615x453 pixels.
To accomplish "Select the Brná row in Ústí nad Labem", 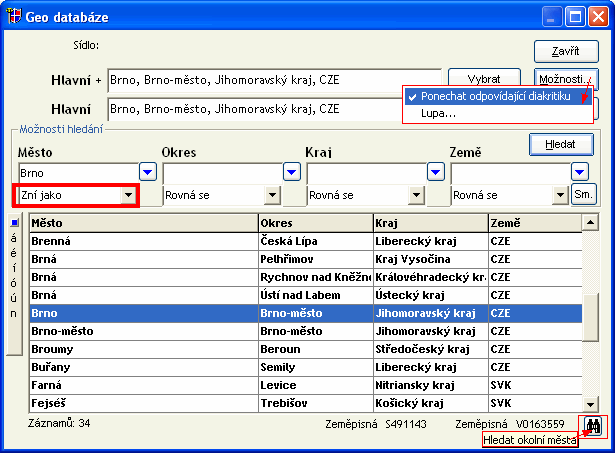I will point(306,295).
